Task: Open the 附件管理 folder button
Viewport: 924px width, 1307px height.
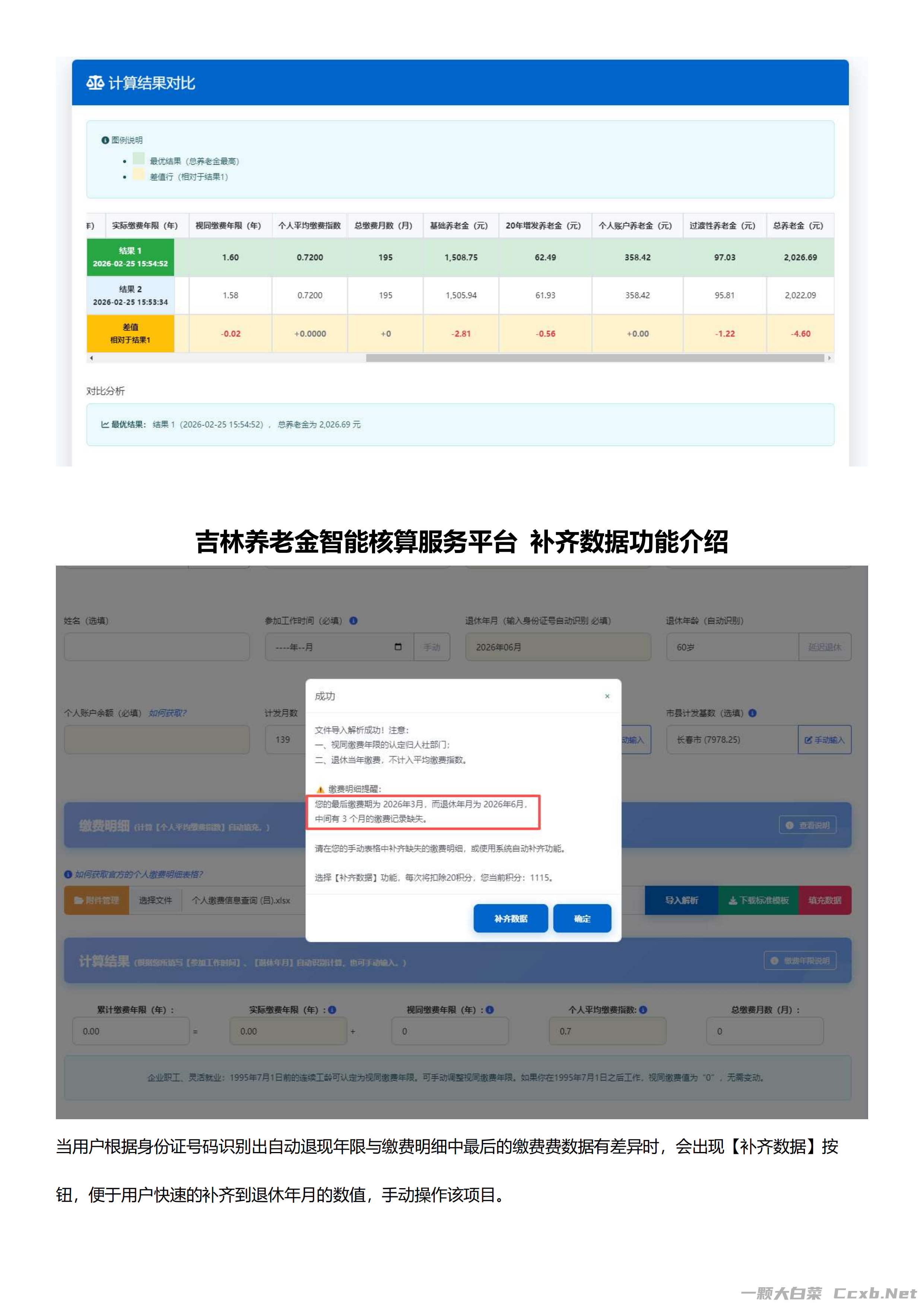Action: (97, 900)
